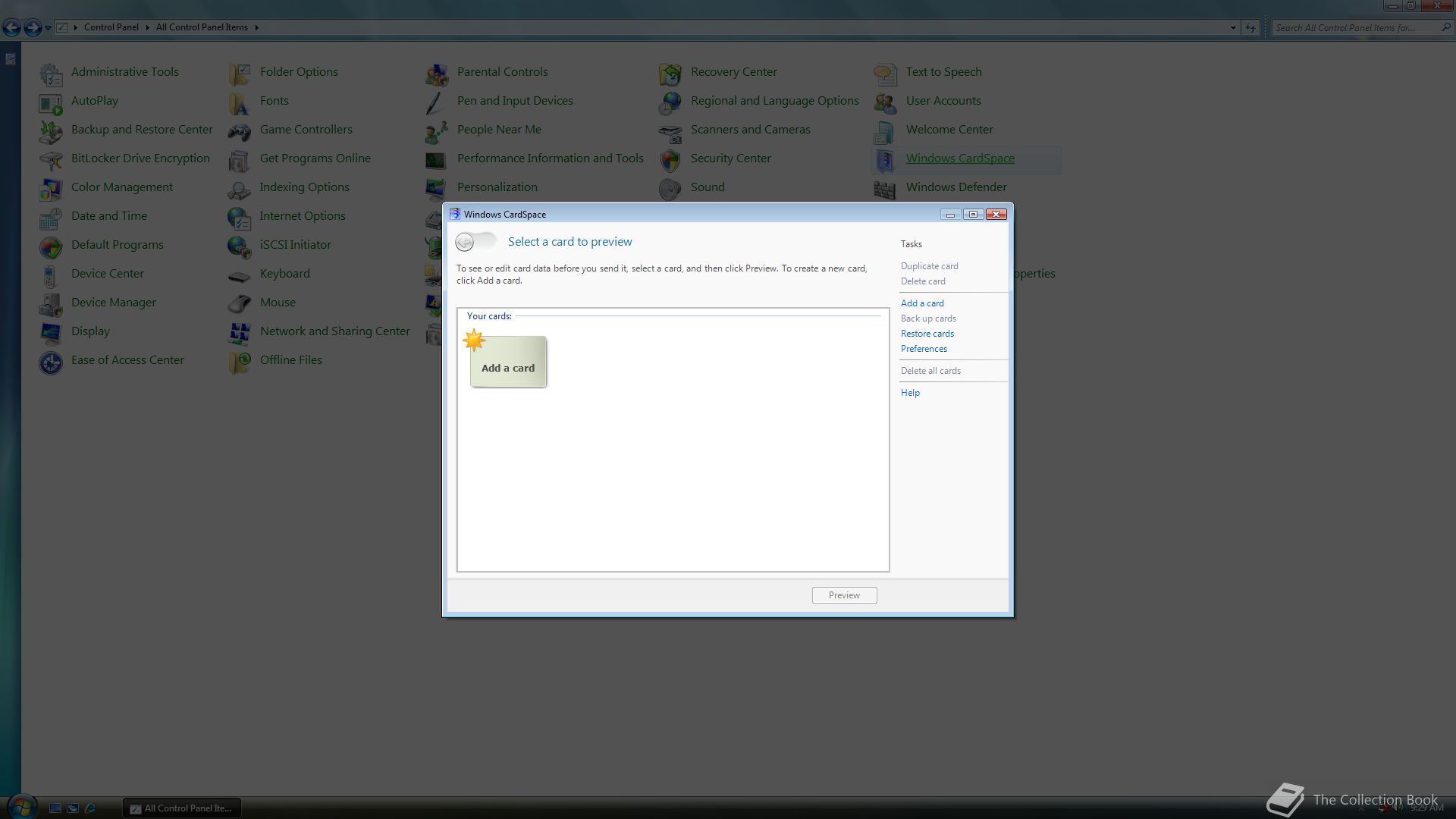Image resolution: width=1456 pixels, height=819 pixels.
Task: Click the Game Controllers icon
Action: [x=240, y=131]
